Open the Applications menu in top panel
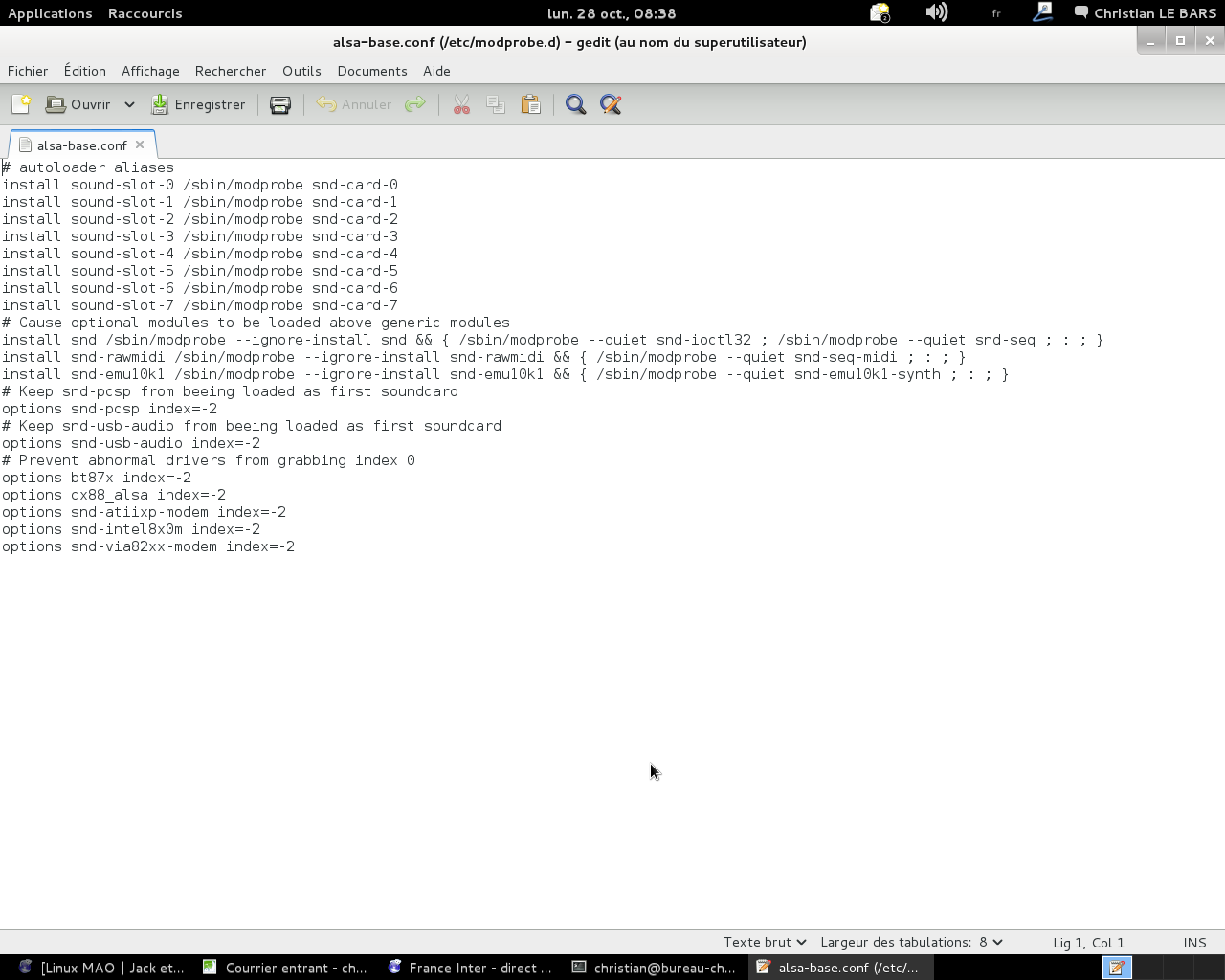This screenshot has width=1225, height=980. (50, 13)
